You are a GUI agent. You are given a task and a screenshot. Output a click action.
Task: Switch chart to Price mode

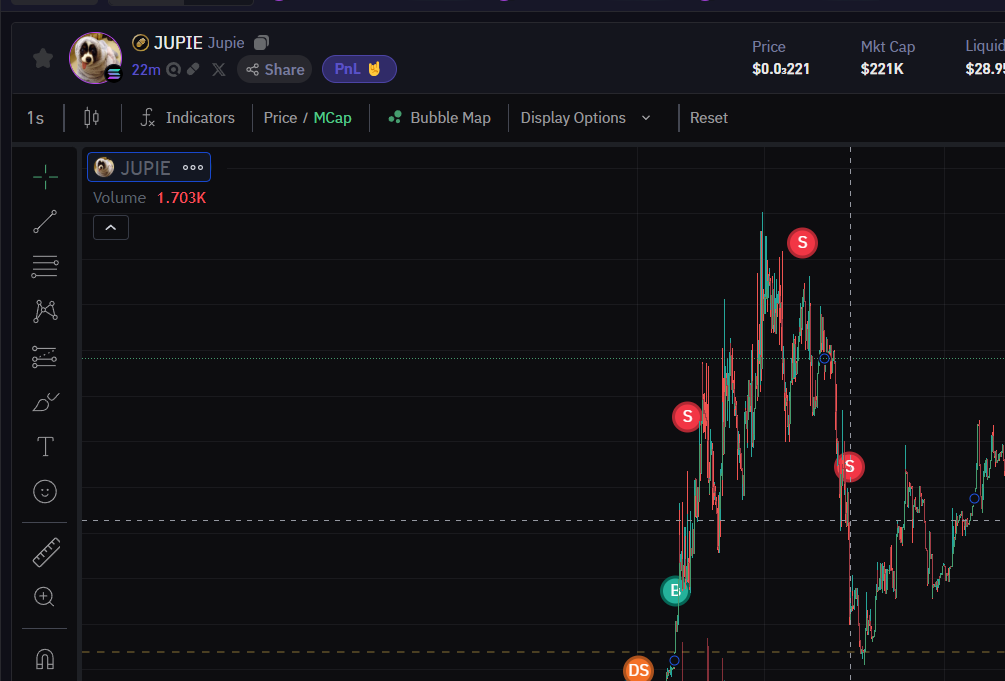coord(281,117)
